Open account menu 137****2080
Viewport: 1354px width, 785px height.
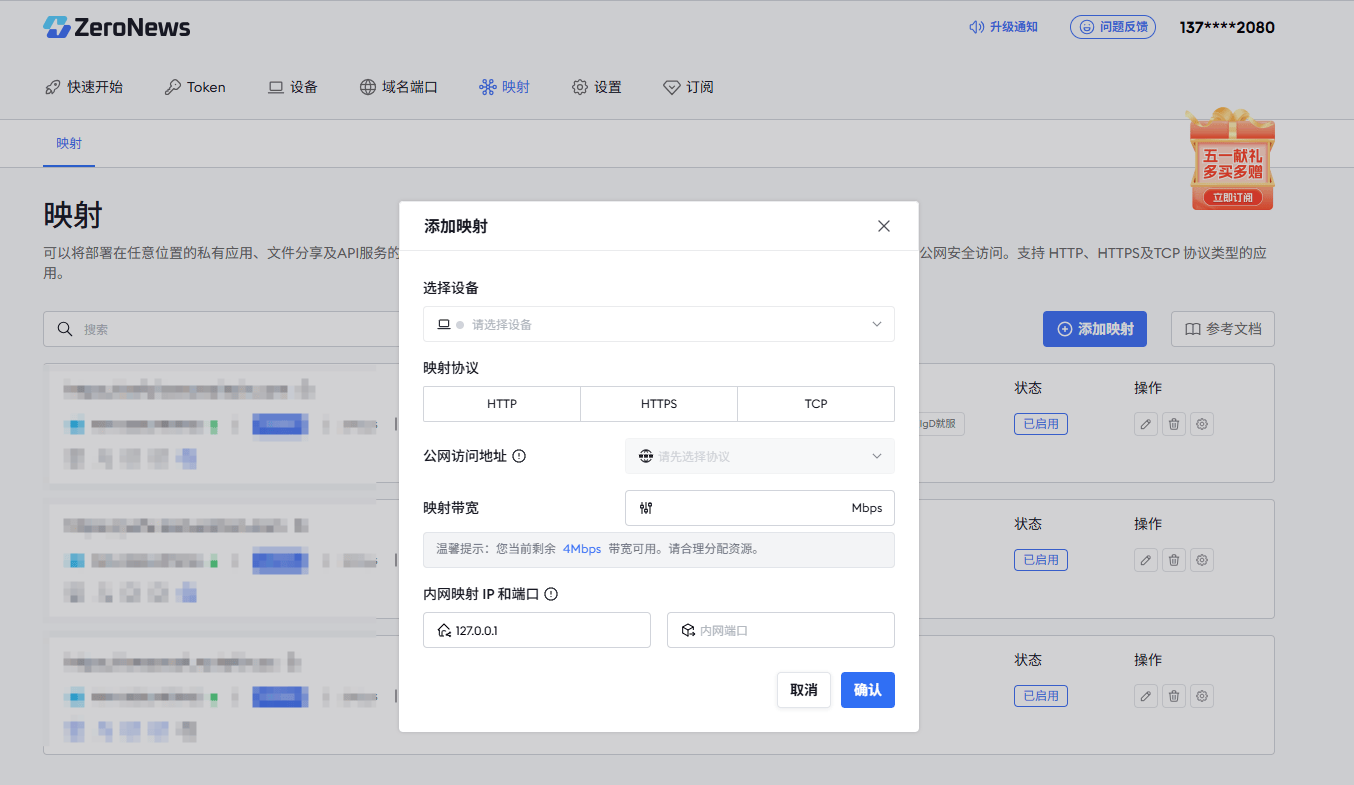point(1227,27)
